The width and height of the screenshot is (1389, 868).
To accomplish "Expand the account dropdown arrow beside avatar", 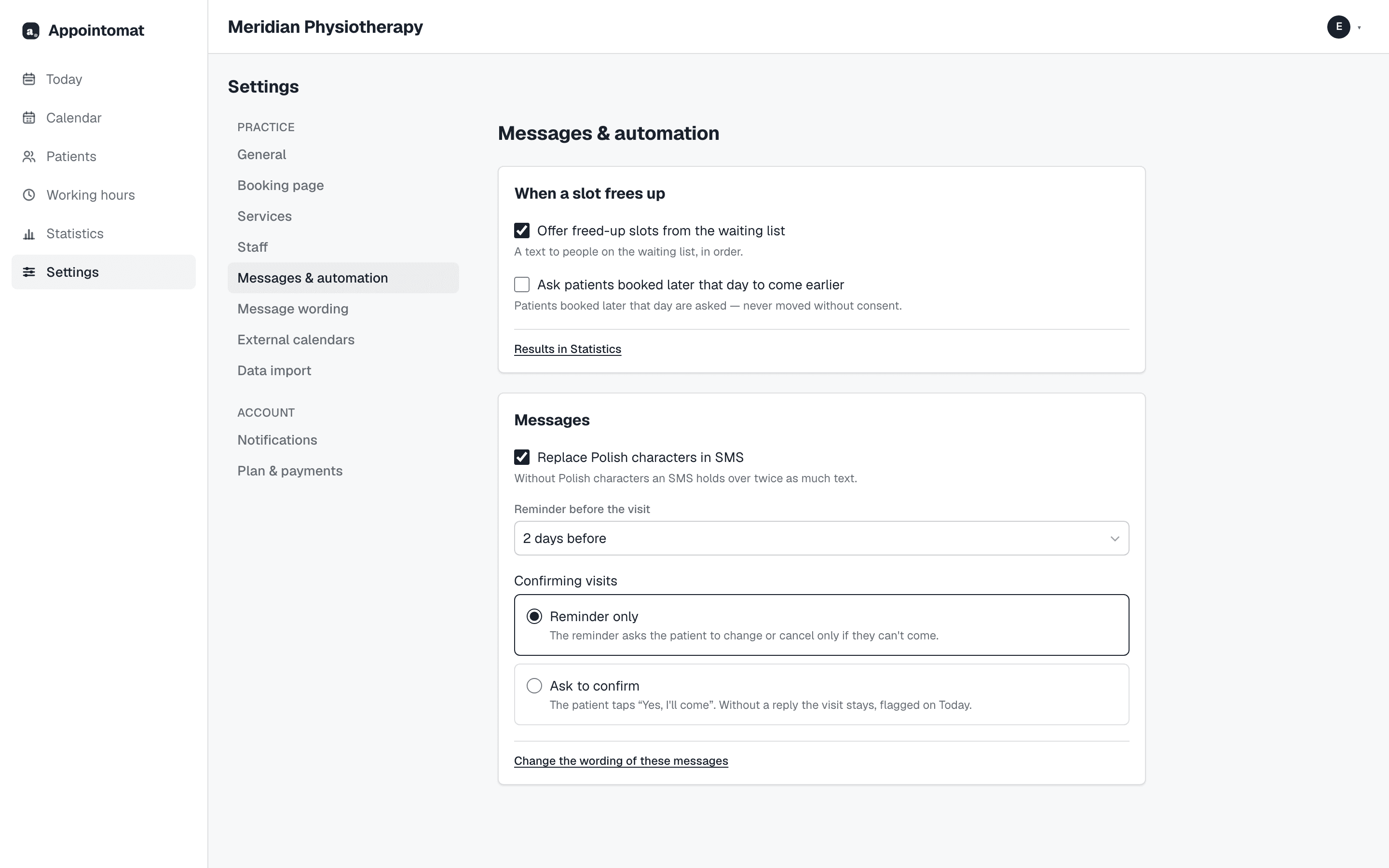I will tap(1359, 27).
